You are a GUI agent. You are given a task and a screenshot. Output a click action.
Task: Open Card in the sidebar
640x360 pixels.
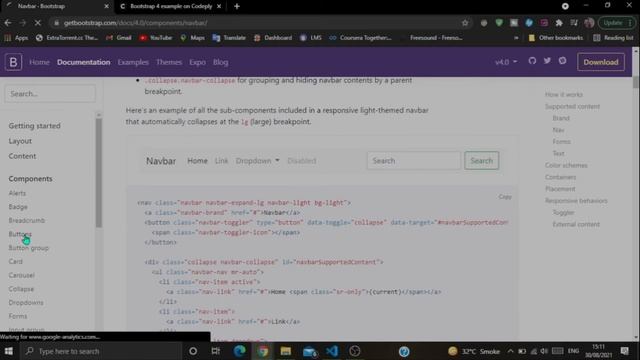(16, 261)
